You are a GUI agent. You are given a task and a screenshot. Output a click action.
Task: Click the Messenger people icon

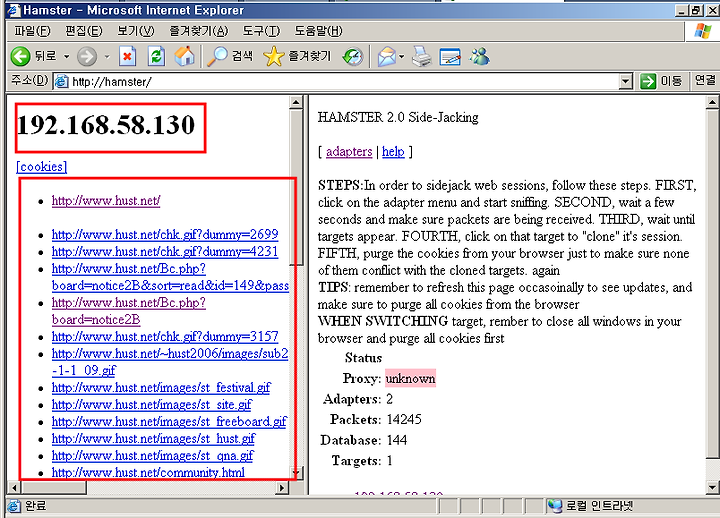click(x=479, y=56)
